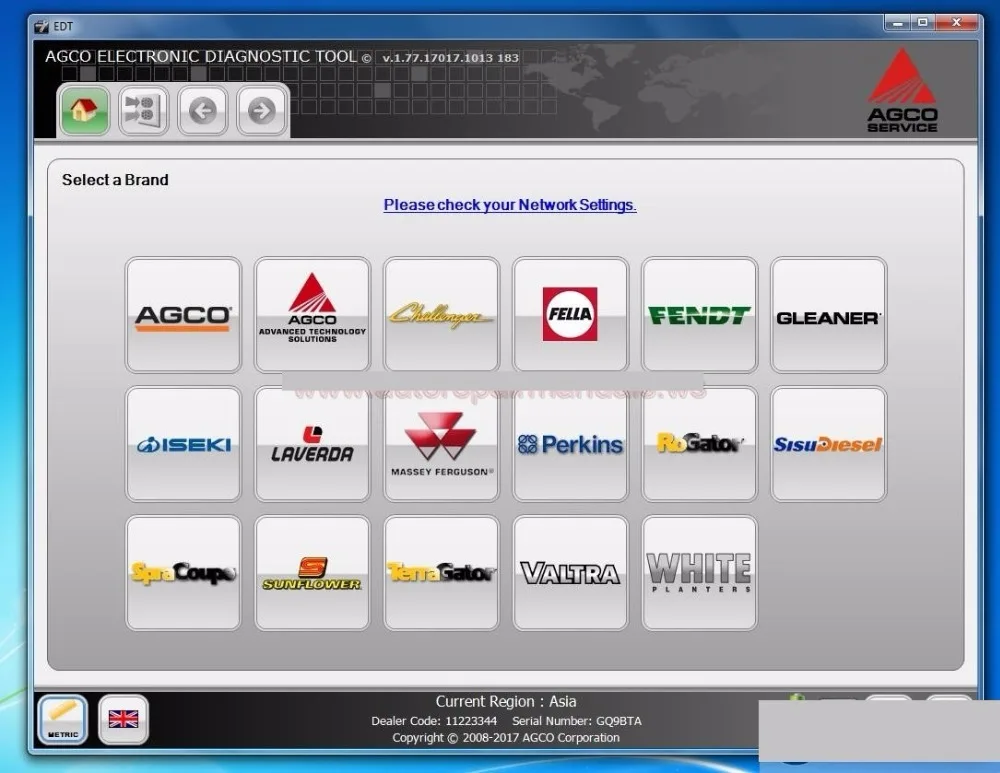Choose the Gleaner brand tile
Viewport: 1000px width, 773px height.
(x=828, y=315)
